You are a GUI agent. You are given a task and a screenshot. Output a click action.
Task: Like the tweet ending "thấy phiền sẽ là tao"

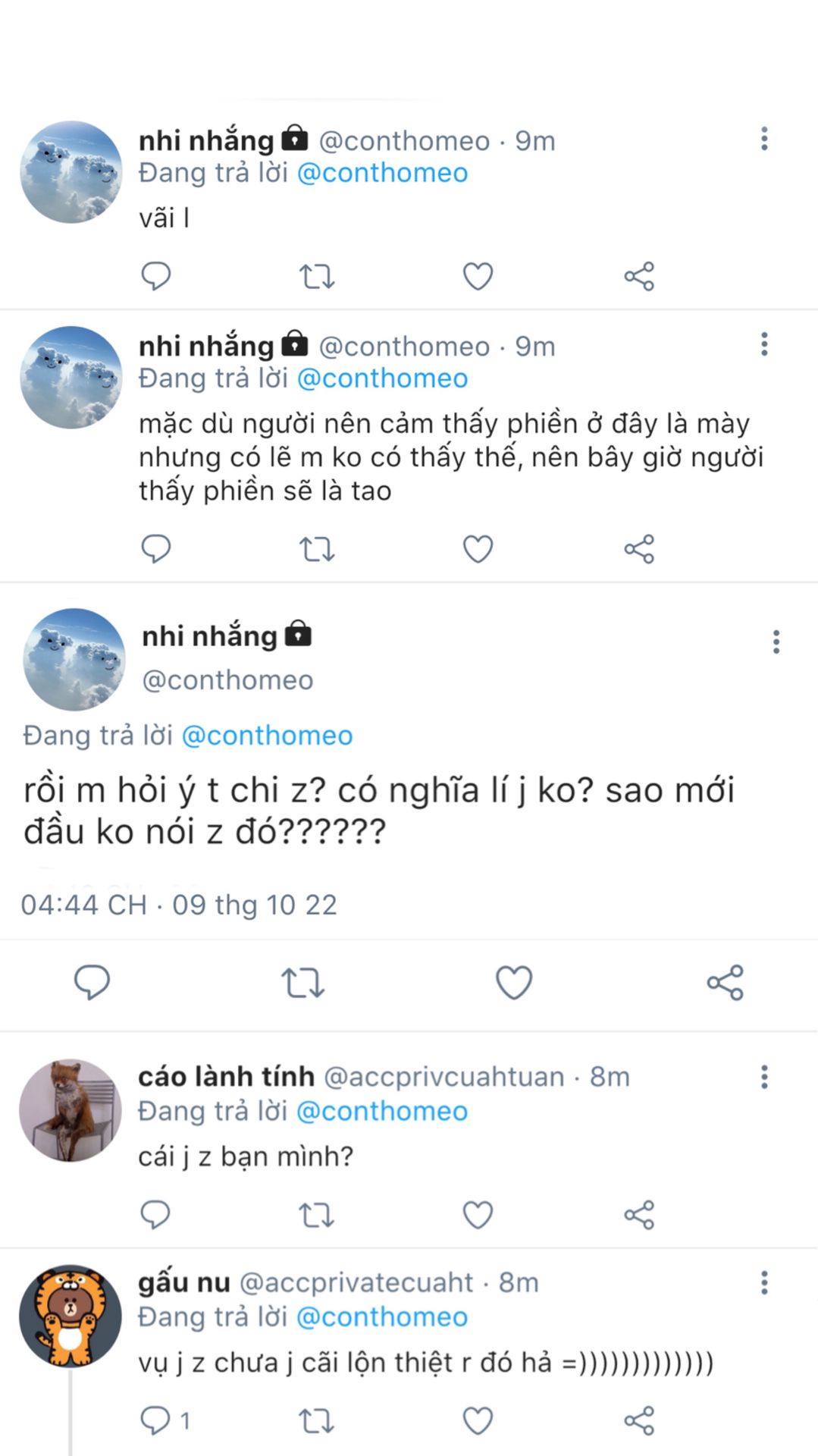(478, 549)
